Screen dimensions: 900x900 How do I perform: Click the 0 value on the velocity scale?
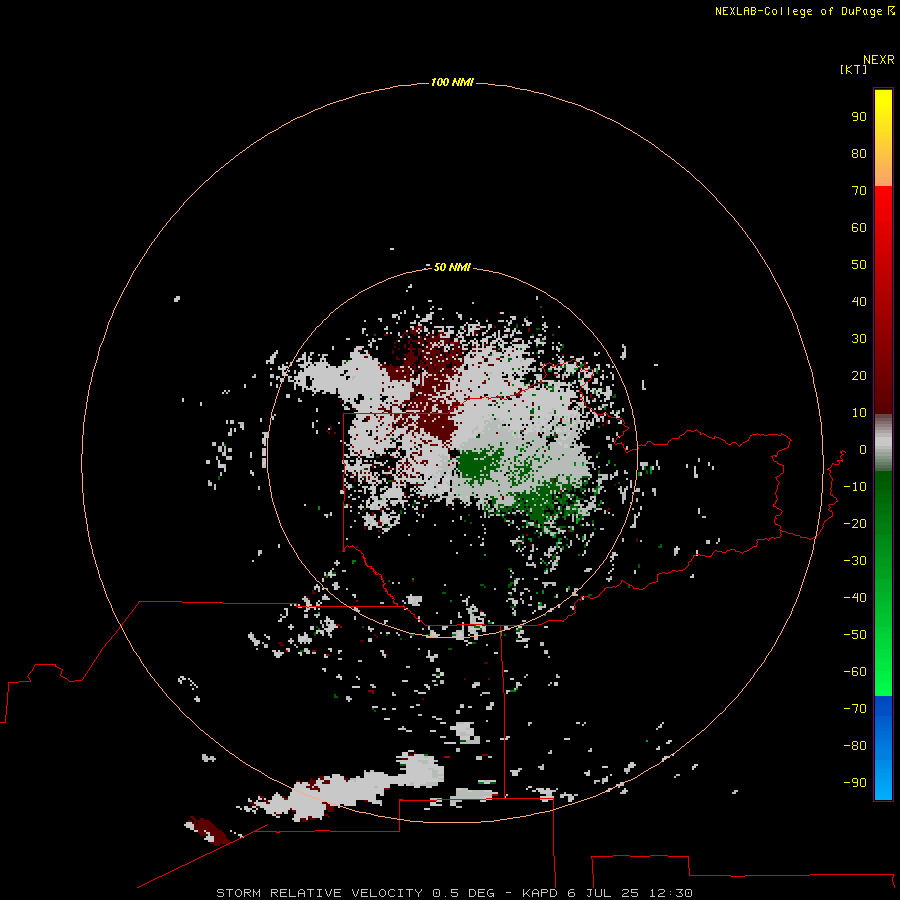863,449
